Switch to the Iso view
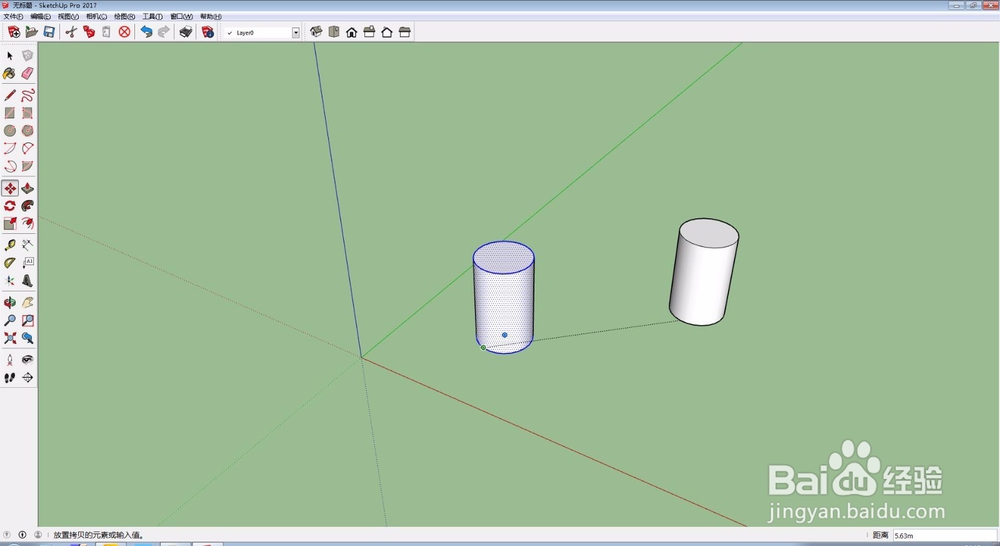 316,32
